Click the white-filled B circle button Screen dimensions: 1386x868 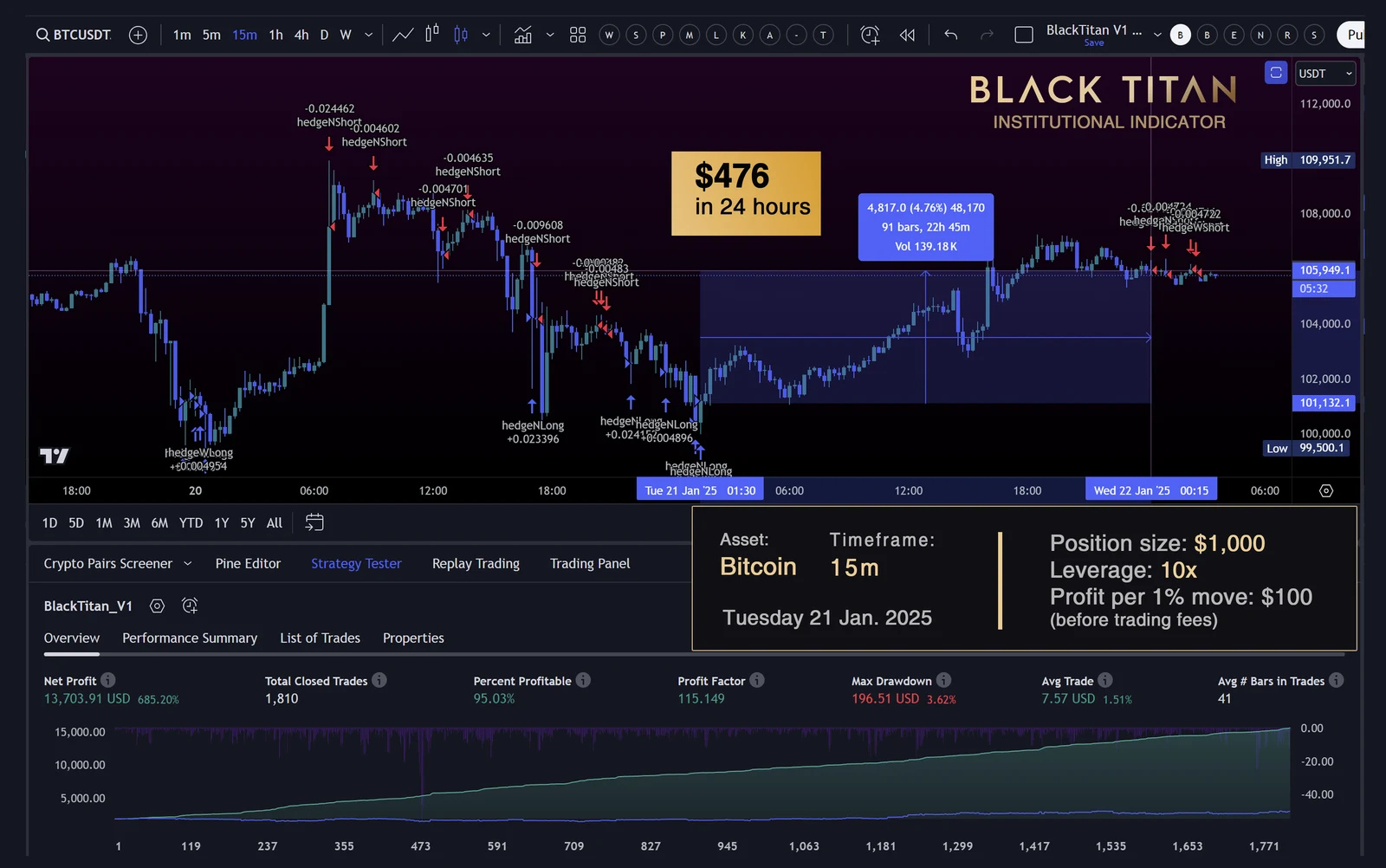pyautogui.click(x=1180, y=35)
